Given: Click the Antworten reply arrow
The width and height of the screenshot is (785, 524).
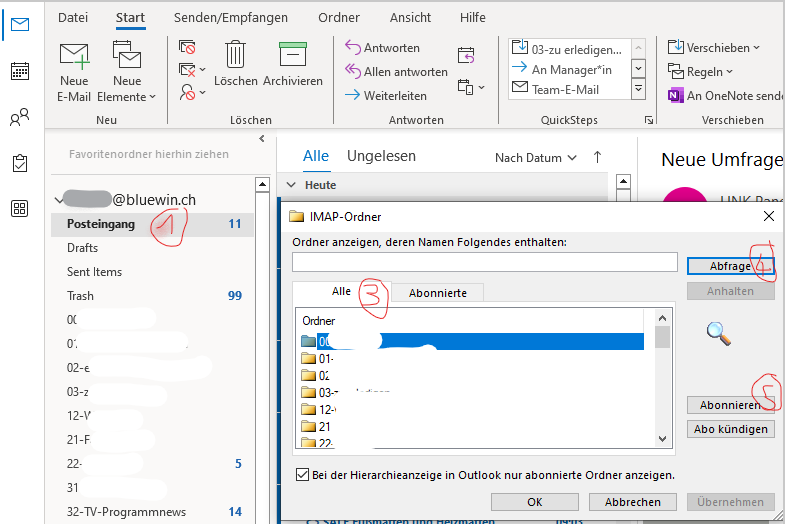Looking at the screenshot, I should pos(382,48).
